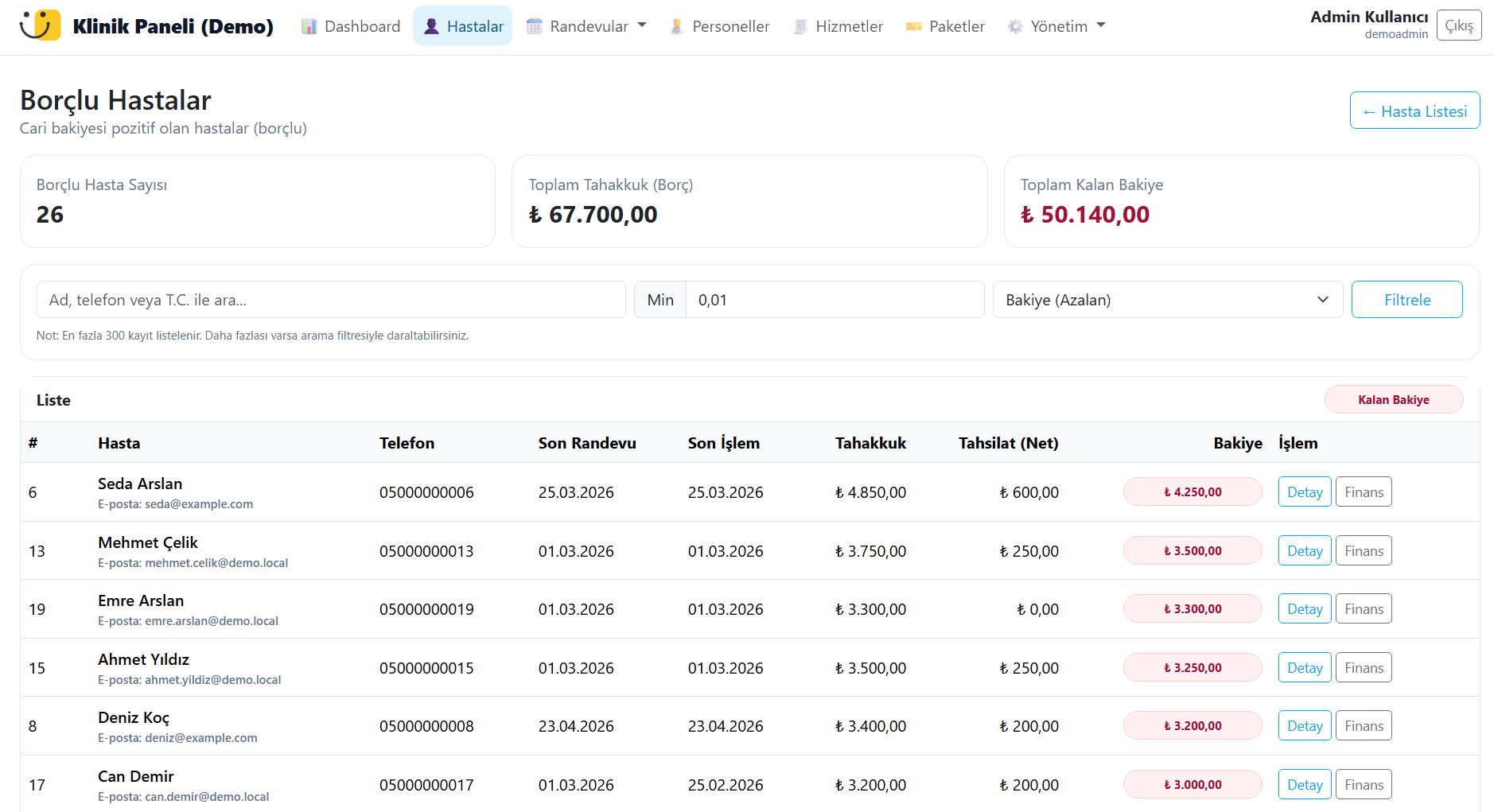The width and height of the screenshot is (1494, 812).
Task: Expand the Randevular dropdown arrow
Action: click(642, 25)
